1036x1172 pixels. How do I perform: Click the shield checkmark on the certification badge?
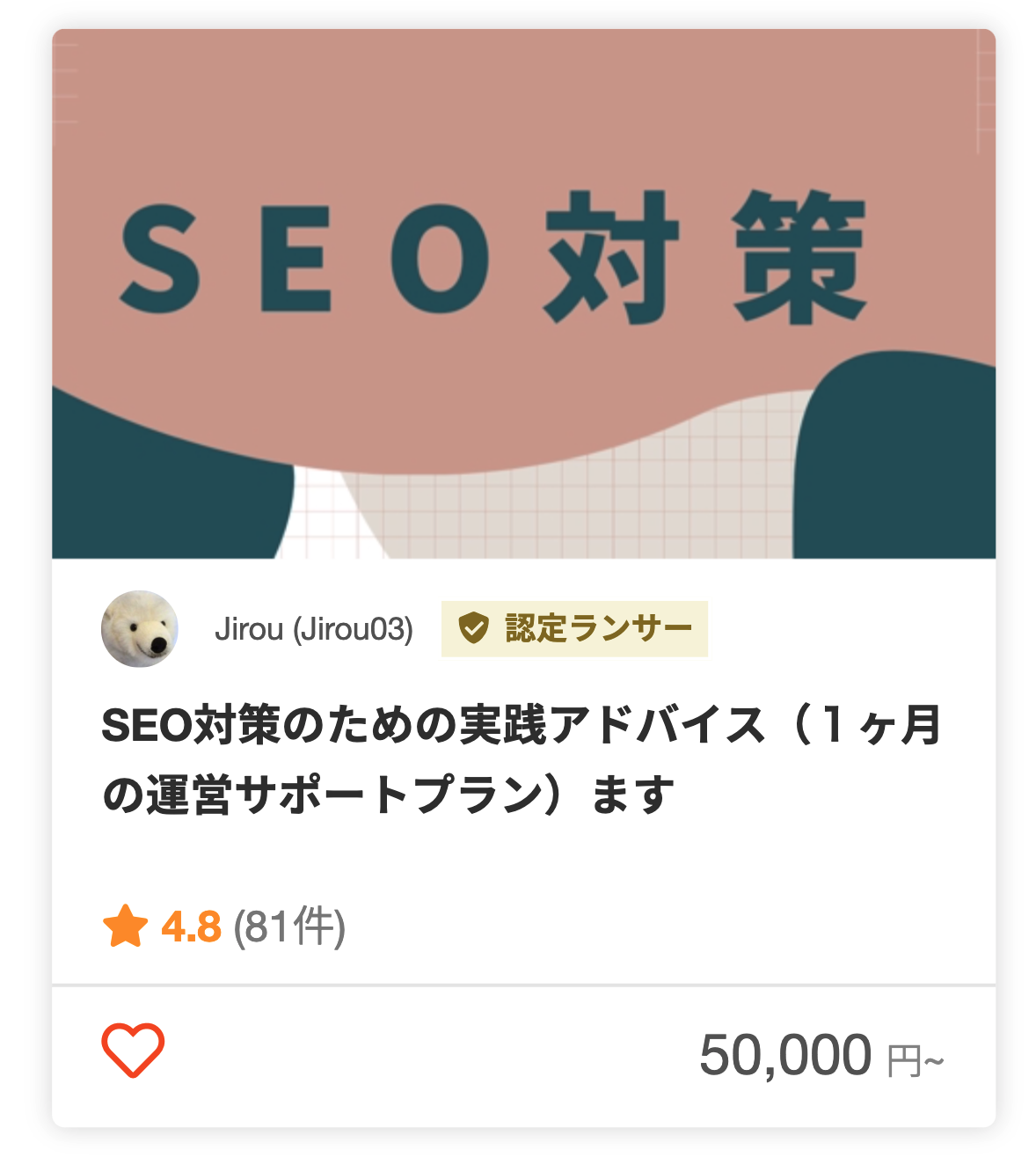[x=472, y=629]
